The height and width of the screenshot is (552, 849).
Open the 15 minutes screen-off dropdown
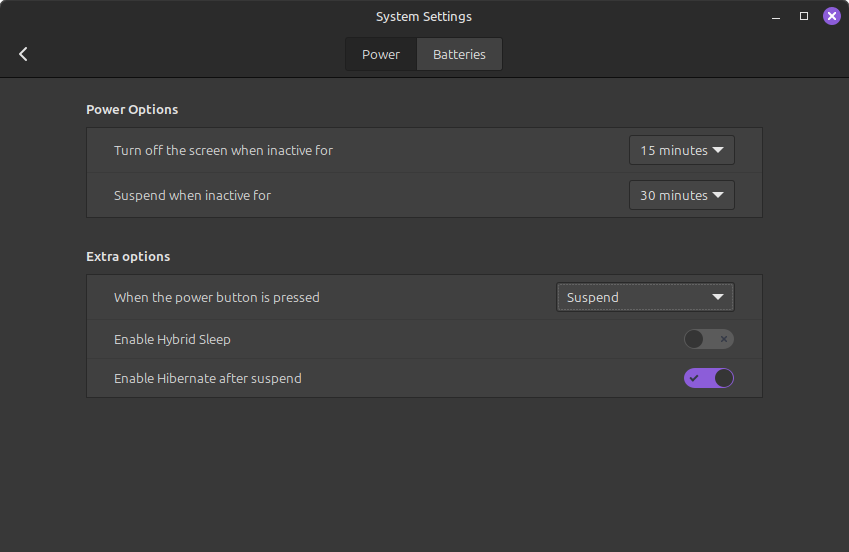[682, 151]
